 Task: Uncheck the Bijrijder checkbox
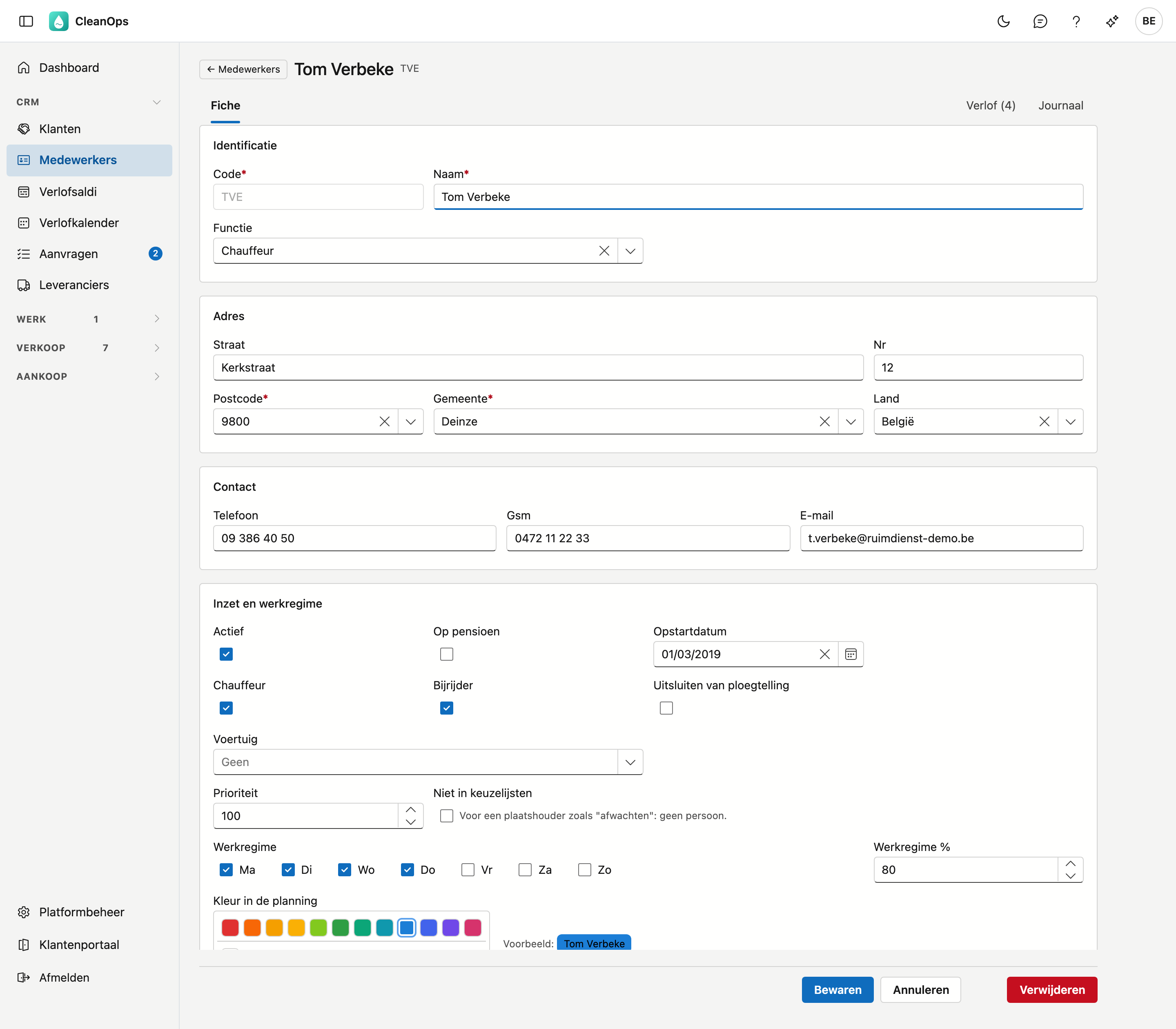pos(447,708)
